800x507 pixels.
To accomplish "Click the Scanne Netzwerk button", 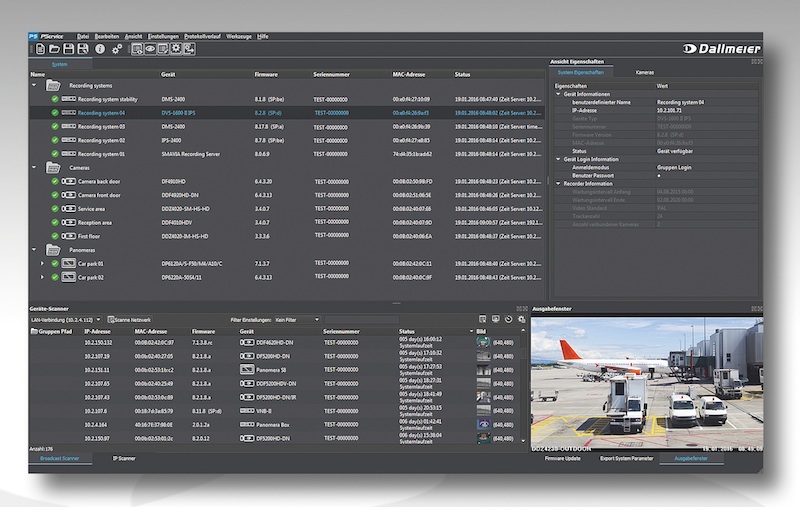I will point(132,319).
